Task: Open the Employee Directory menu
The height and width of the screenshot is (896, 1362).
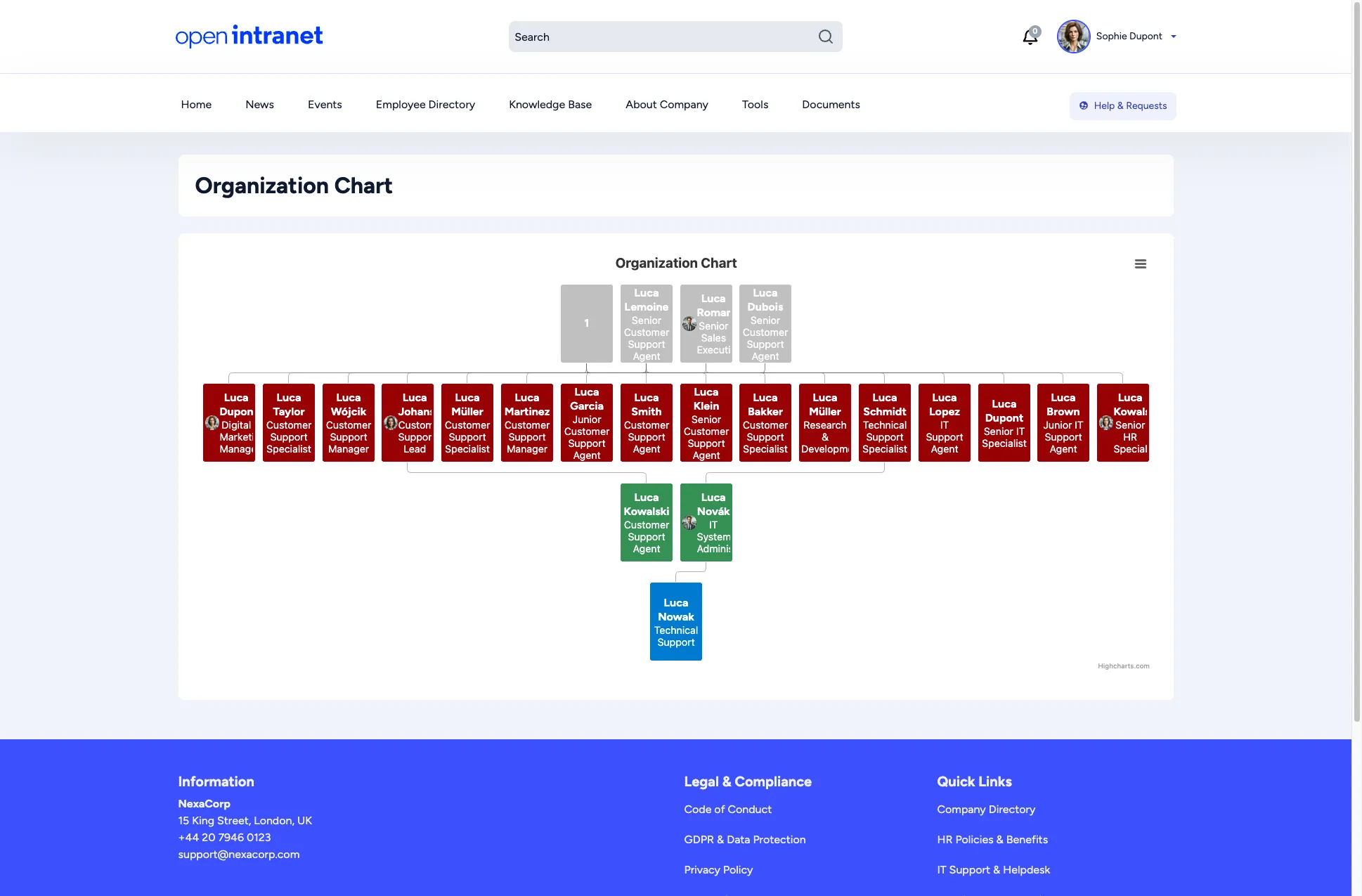Action: [425, 105]
